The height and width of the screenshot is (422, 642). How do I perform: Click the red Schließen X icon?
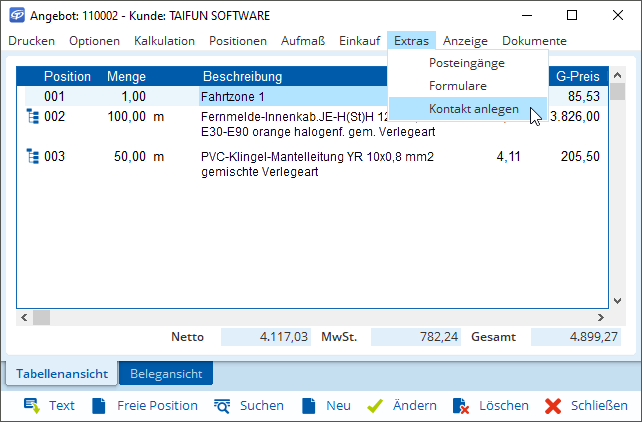[x=552, y=405]
